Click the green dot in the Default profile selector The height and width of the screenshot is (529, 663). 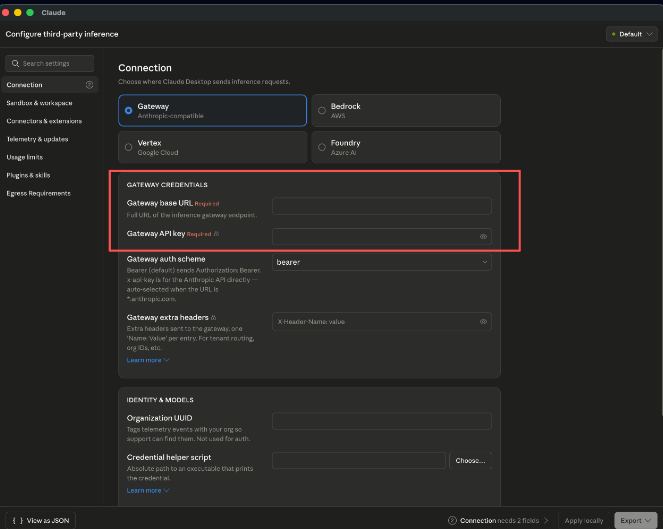pos(614,34)
